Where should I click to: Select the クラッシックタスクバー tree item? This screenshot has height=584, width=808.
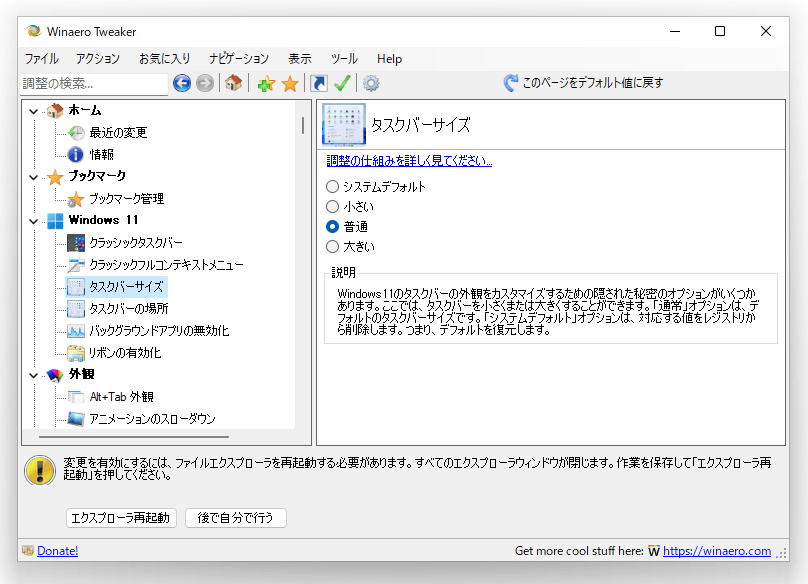pos(136,243)
